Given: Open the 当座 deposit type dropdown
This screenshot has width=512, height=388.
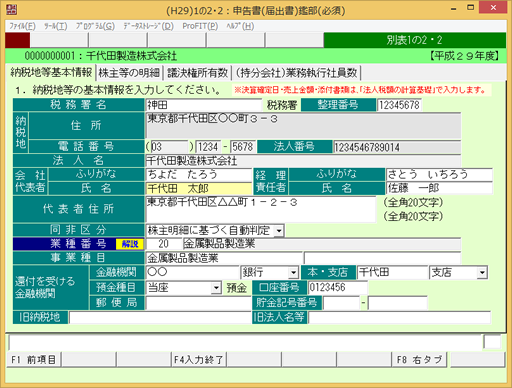Looking at the screenshot, I should click(x=216, y=288).
